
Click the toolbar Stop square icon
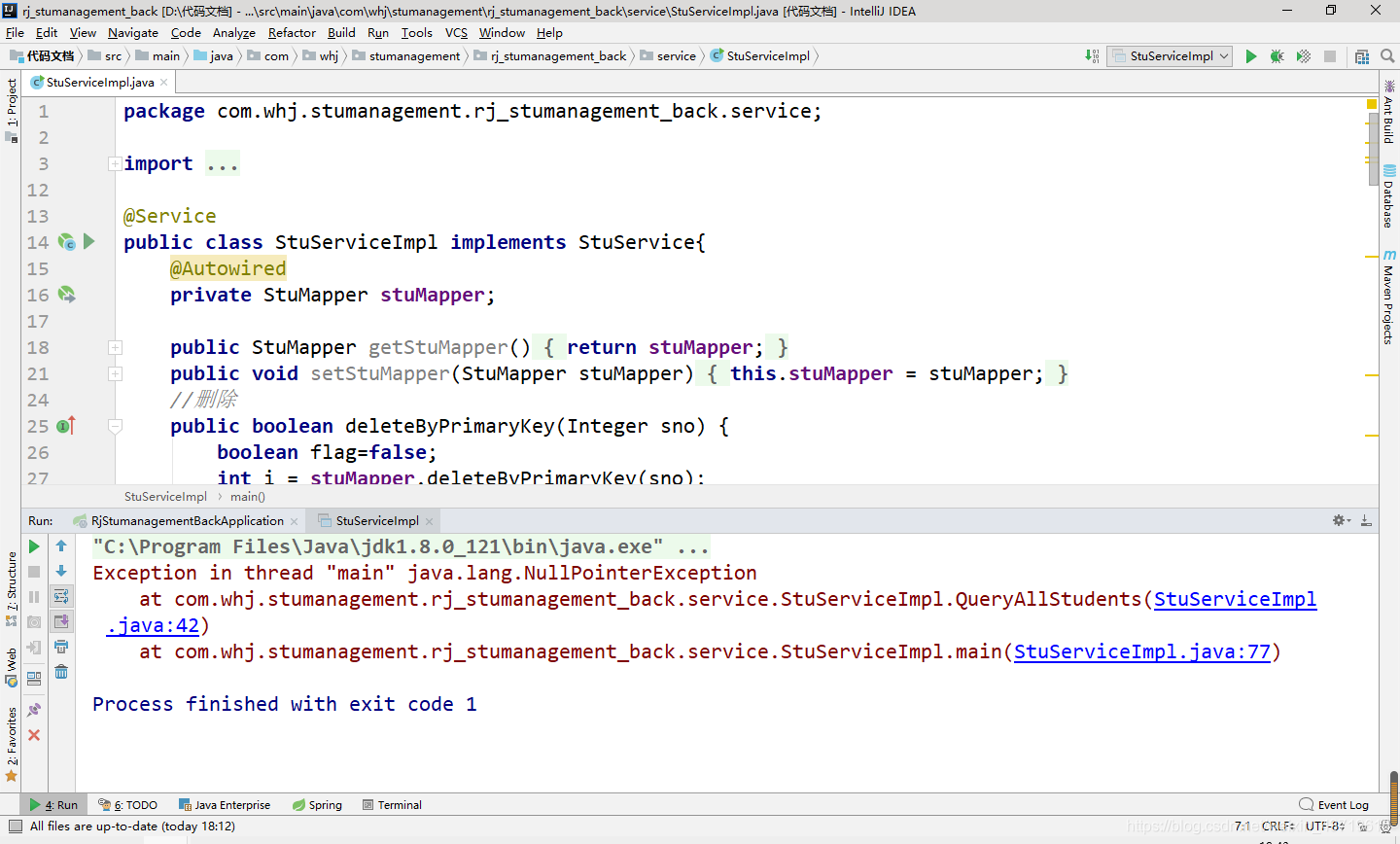tap(1330, 56)
